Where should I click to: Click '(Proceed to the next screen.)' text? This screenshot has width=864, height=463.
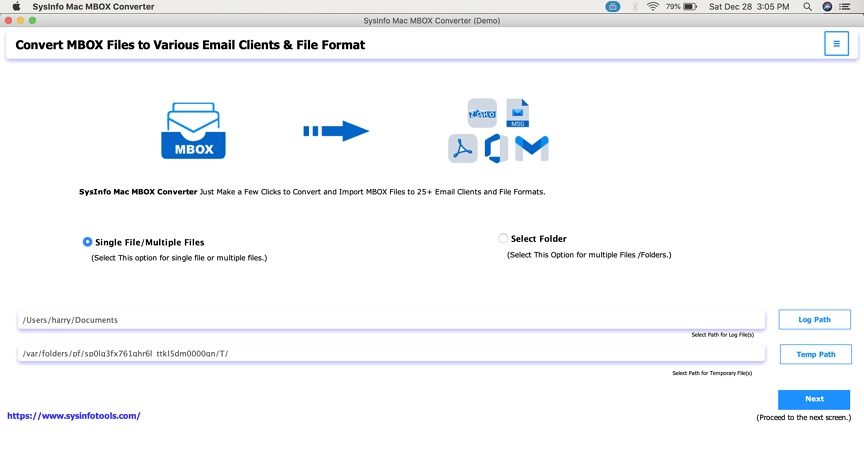click(803, 417)
